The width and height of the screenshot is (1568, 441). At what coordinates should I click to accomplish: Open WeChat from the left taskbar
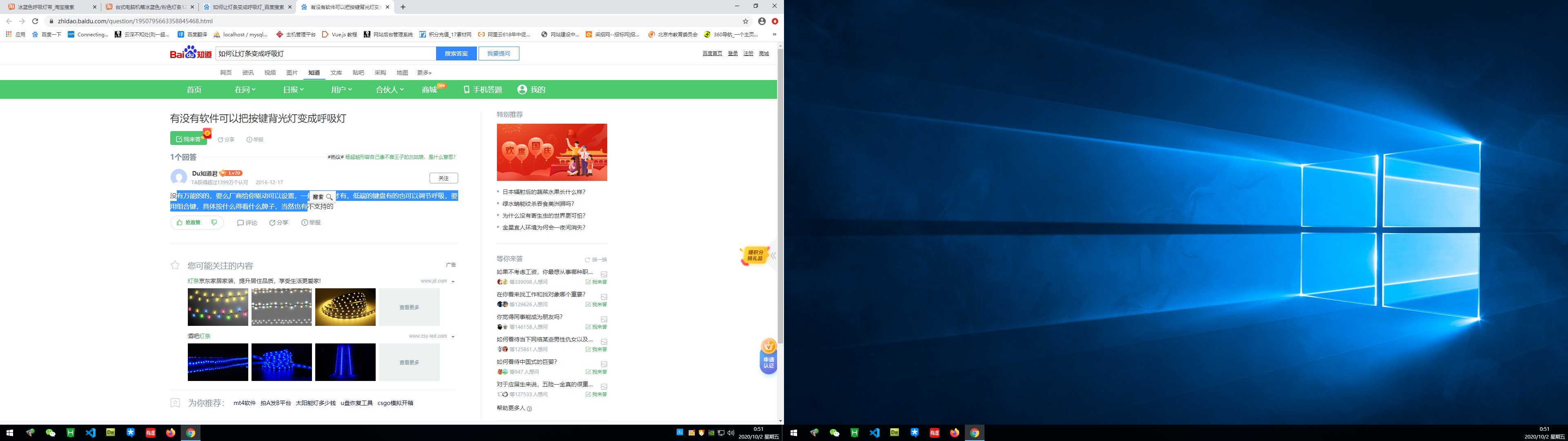(51, 432)
